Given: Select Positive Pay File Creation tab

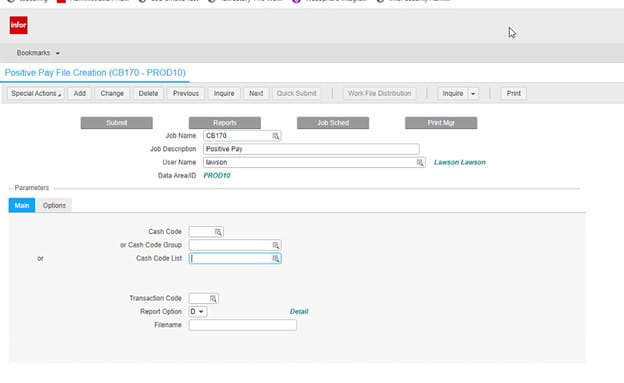Looking at the screenshot, I should coord(95,73).
